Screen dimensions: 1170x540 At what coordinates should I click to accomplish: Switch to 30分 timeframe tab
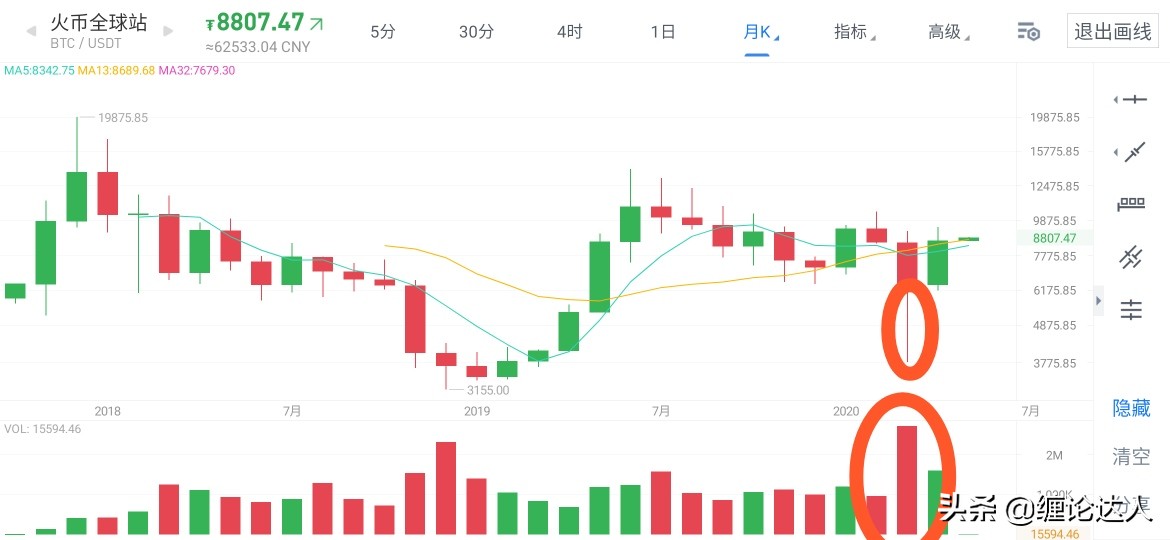[476, 32]
